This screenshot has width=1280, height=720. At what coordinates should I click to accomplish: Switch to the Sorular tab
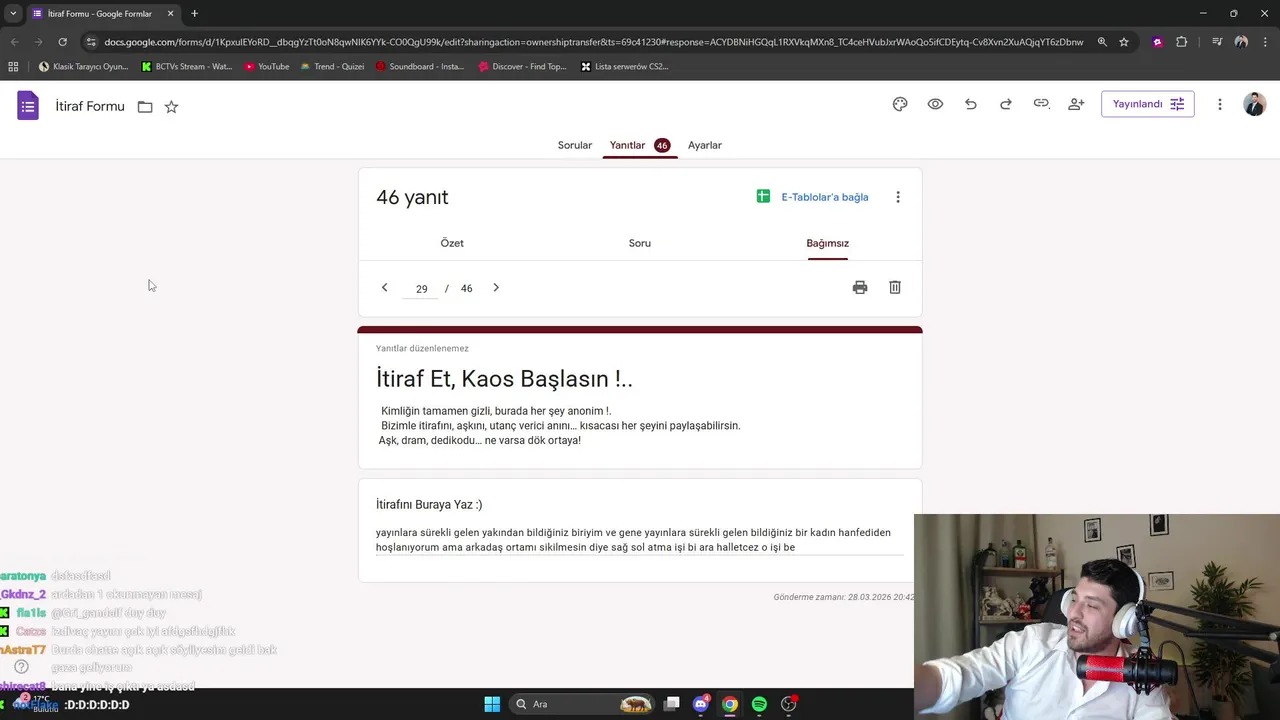click(x=575, y=145)
